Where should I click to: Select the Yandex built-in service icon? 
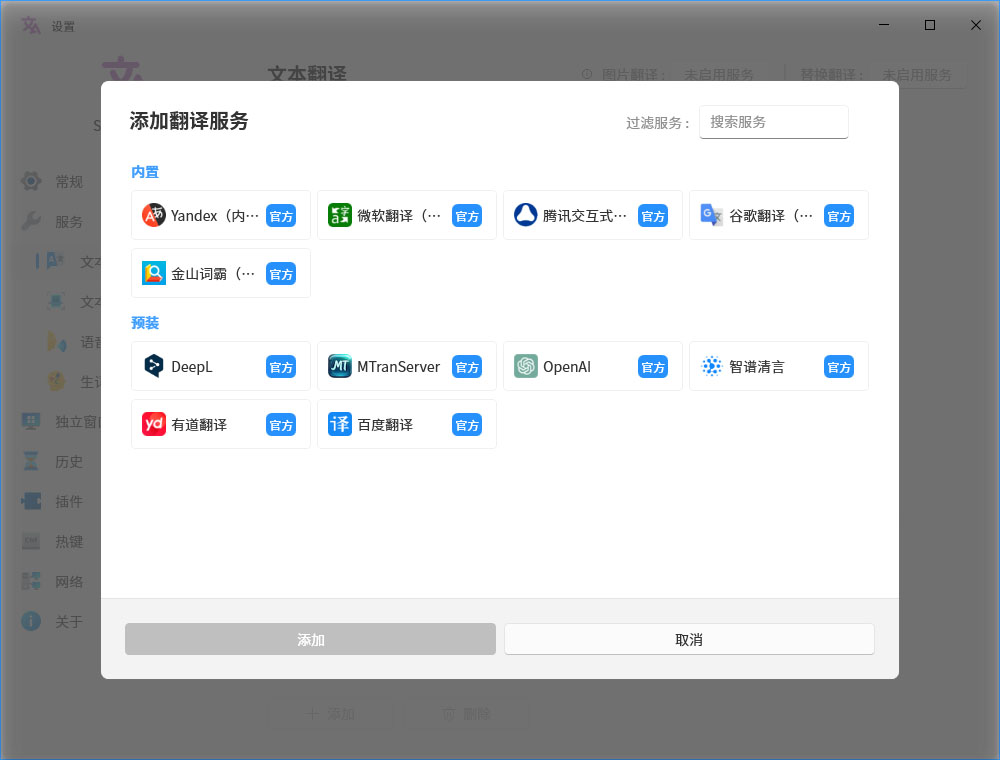pyautogui.click(x=154, y=216)
